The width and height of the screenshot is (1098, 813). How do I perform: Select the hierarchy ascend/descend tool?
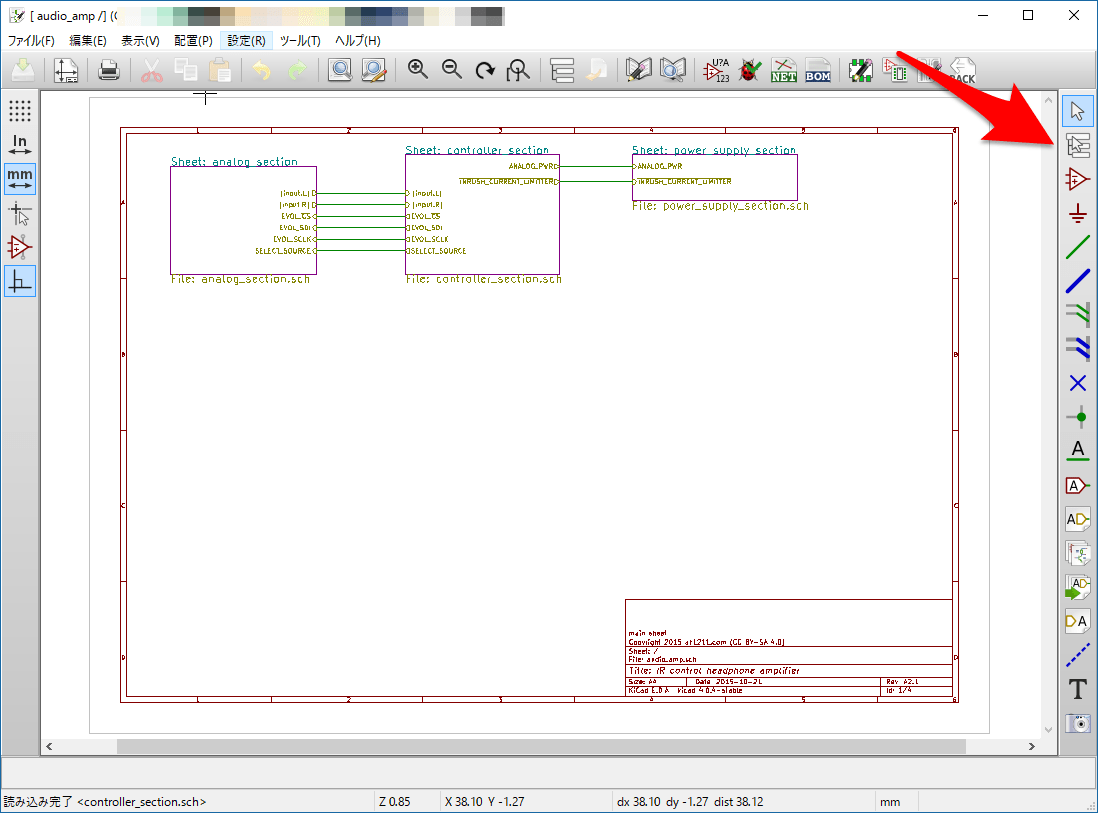(1078, 145)
